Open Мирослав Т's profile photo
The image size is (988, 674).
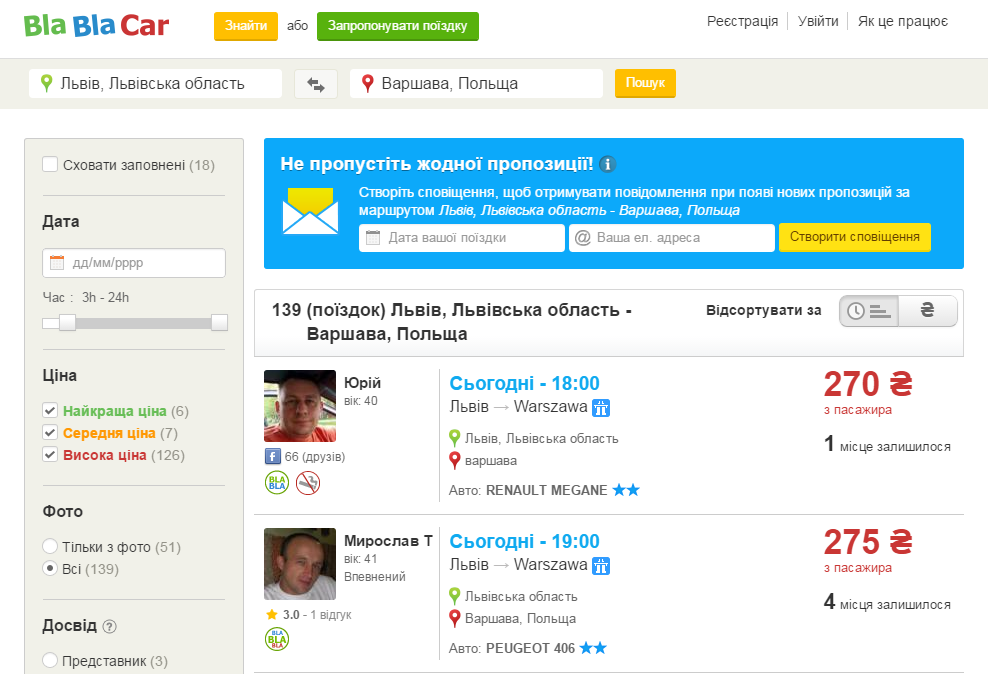(300, 564)
